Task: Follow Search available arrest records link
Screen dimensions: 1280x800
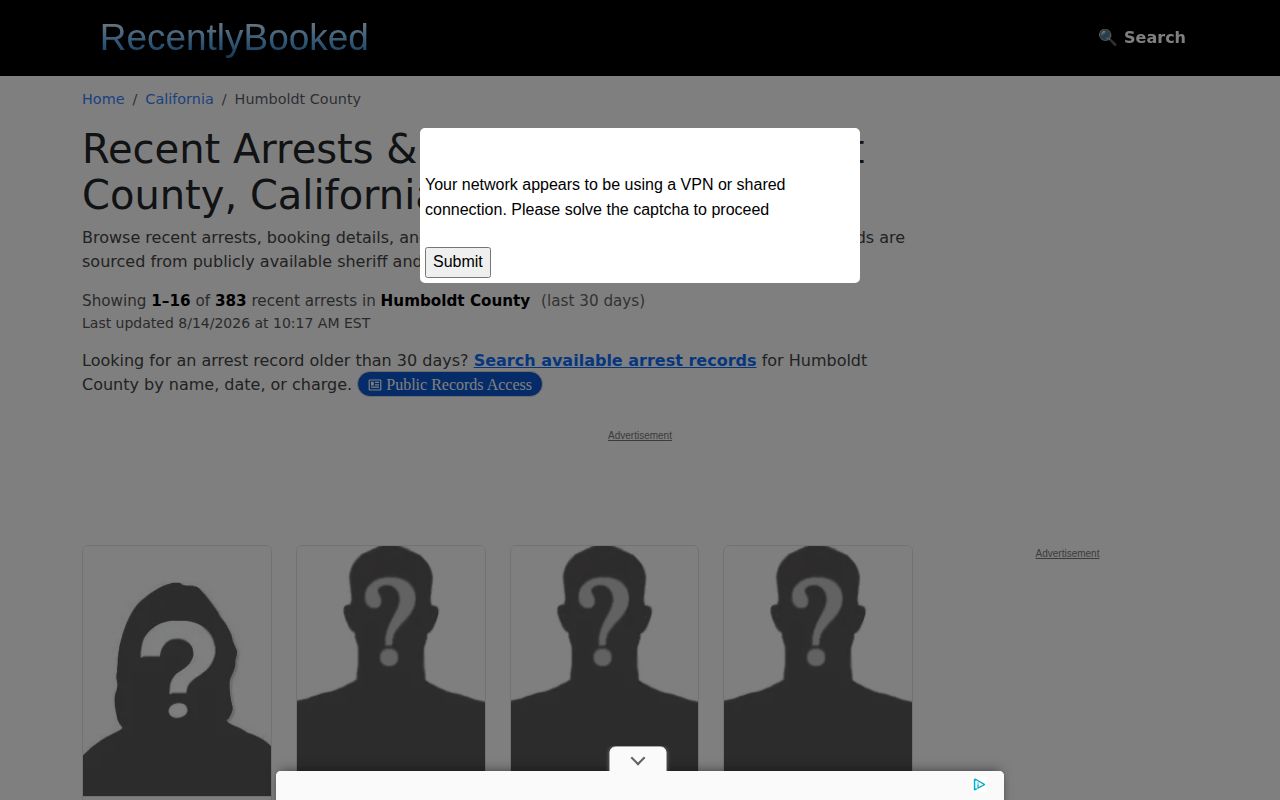Action: [x=615, y=360]
